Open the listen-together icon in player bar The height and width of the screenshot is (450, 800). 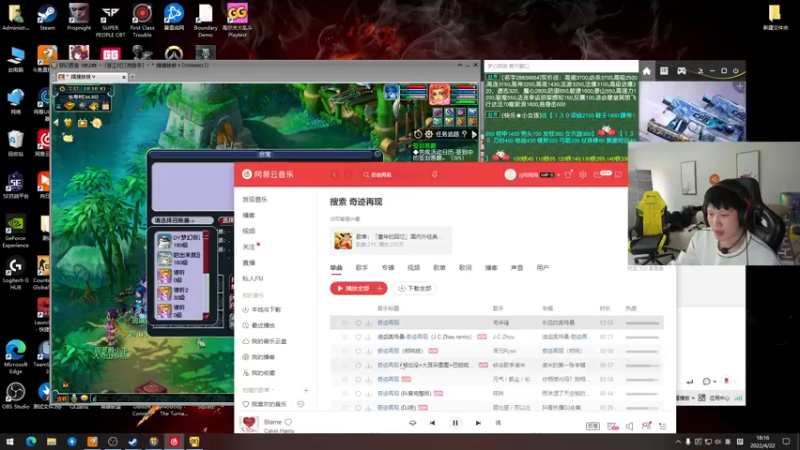[x=646, y=426]
